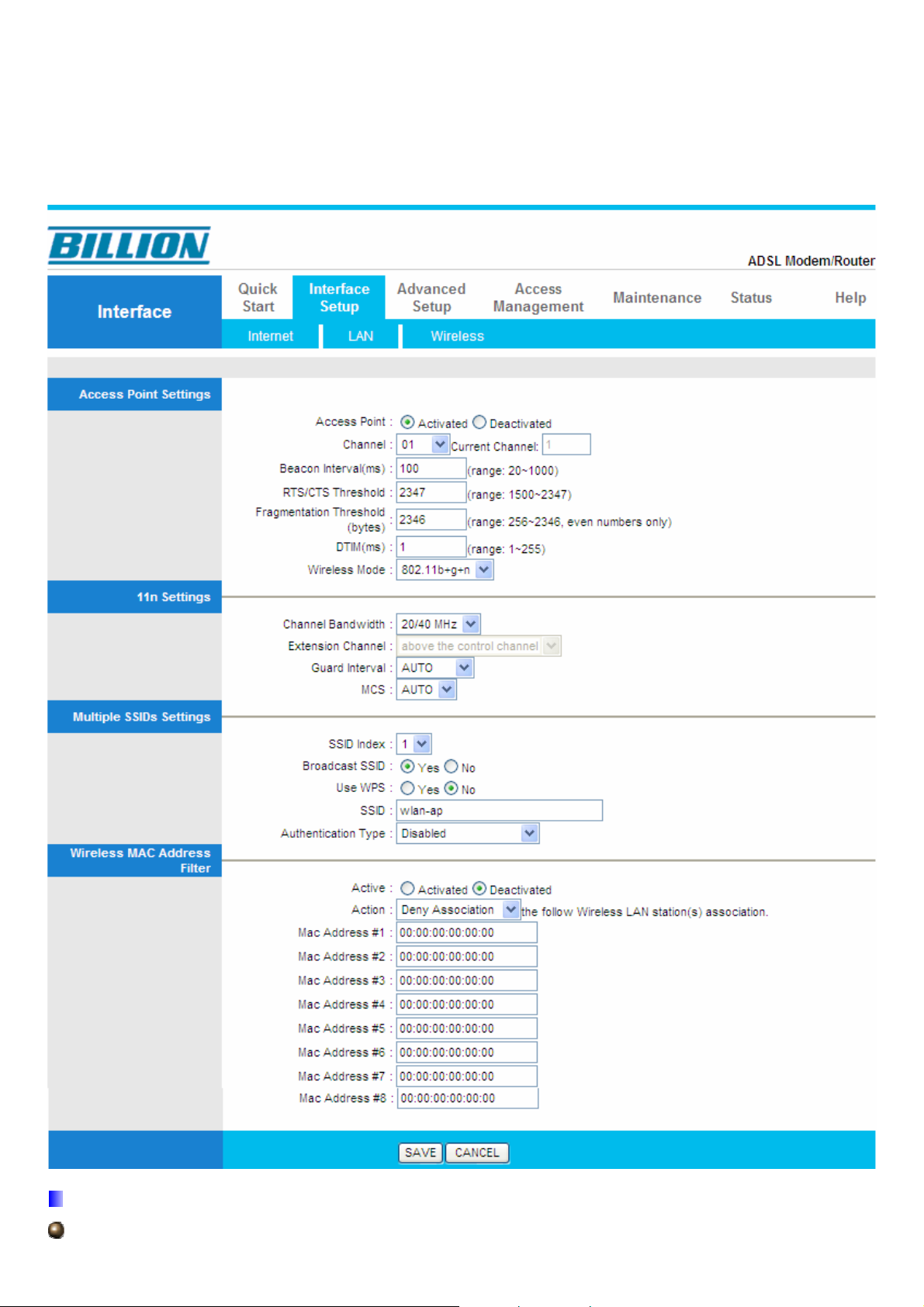Set Broadcast SSID to Yes

pos(407,766)
